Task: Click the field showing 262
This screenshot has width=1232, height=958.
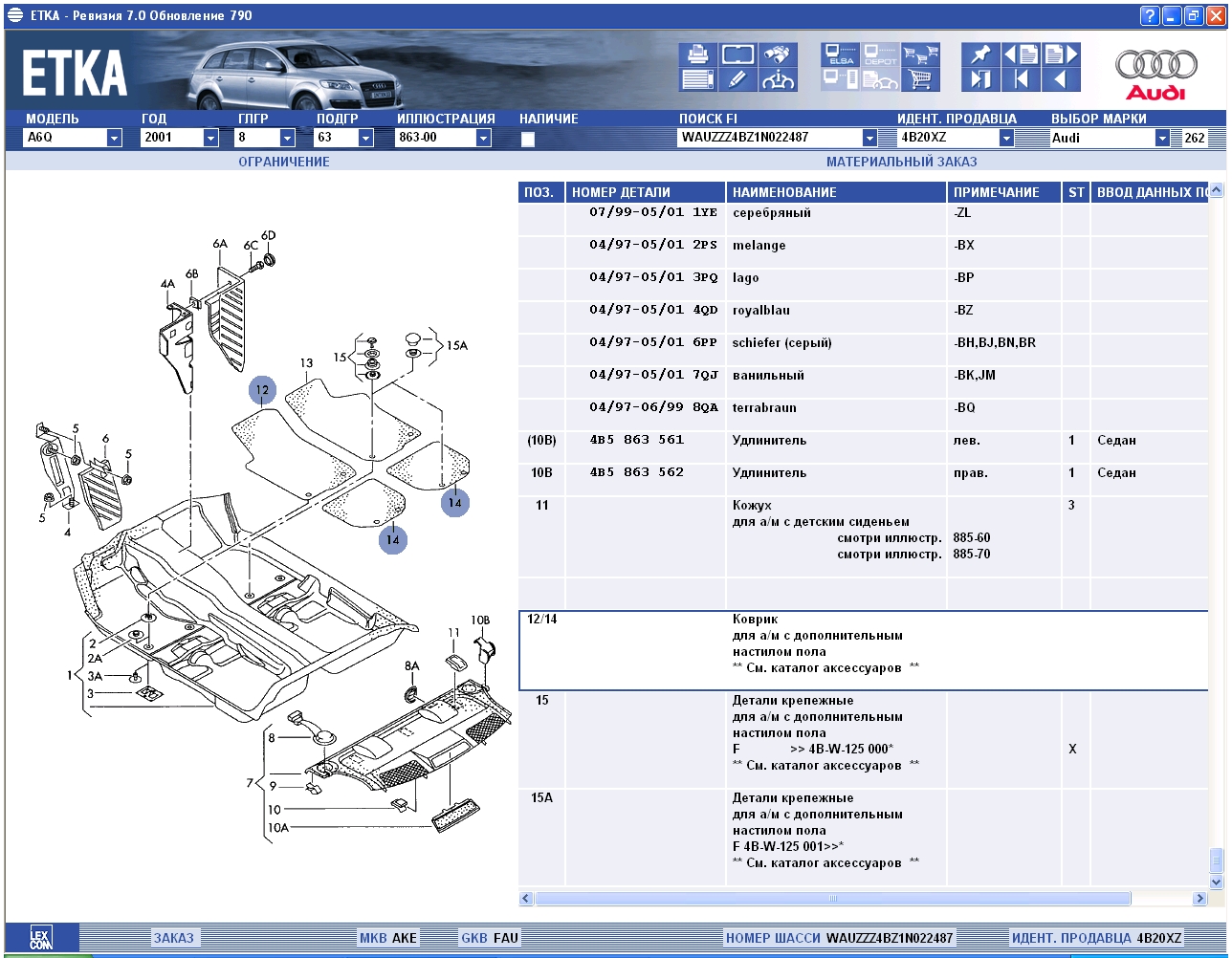Action: (1195, 139)
